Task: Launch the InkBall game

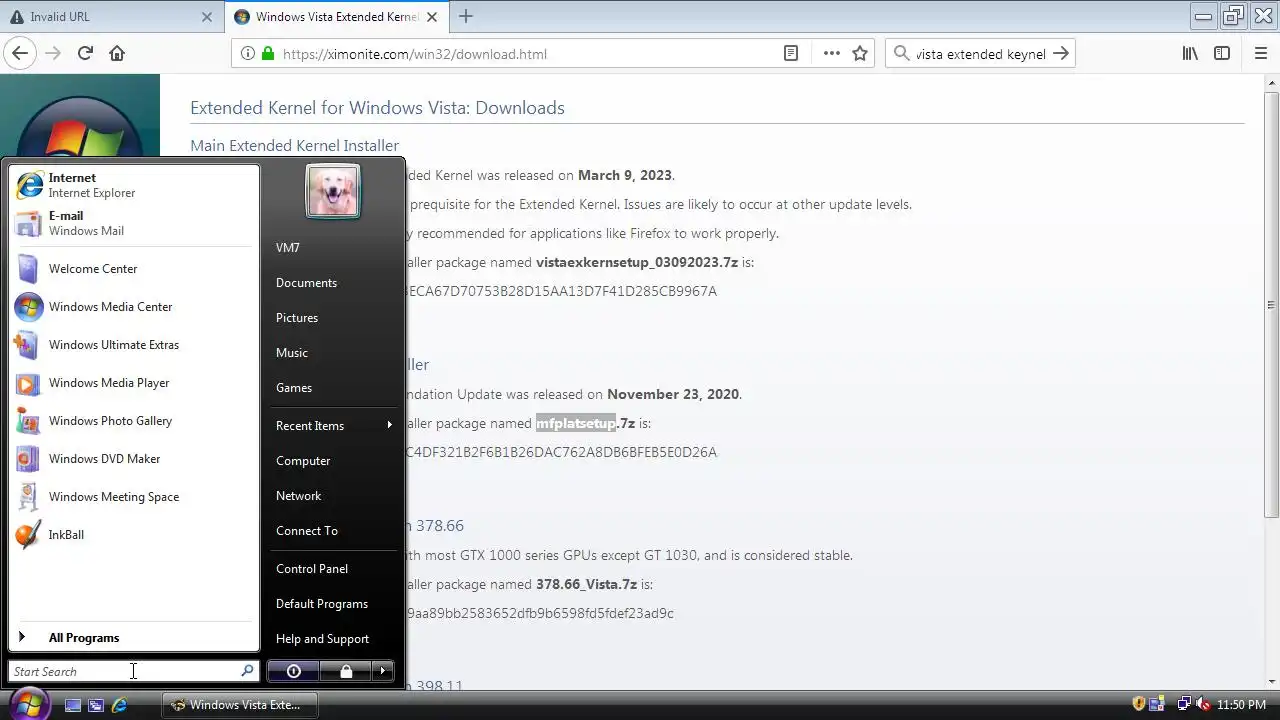Action: pyautogui.click(x=134, y=535)
